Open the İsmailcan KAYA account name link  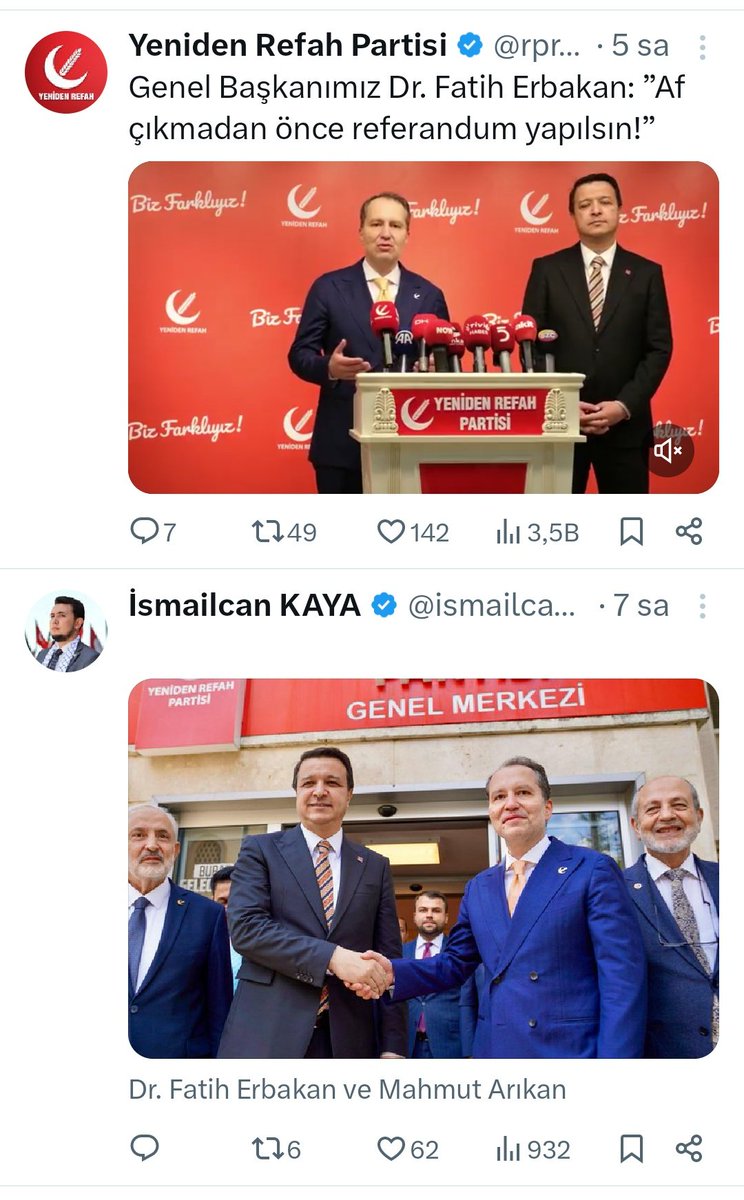[x=245, y=605]
